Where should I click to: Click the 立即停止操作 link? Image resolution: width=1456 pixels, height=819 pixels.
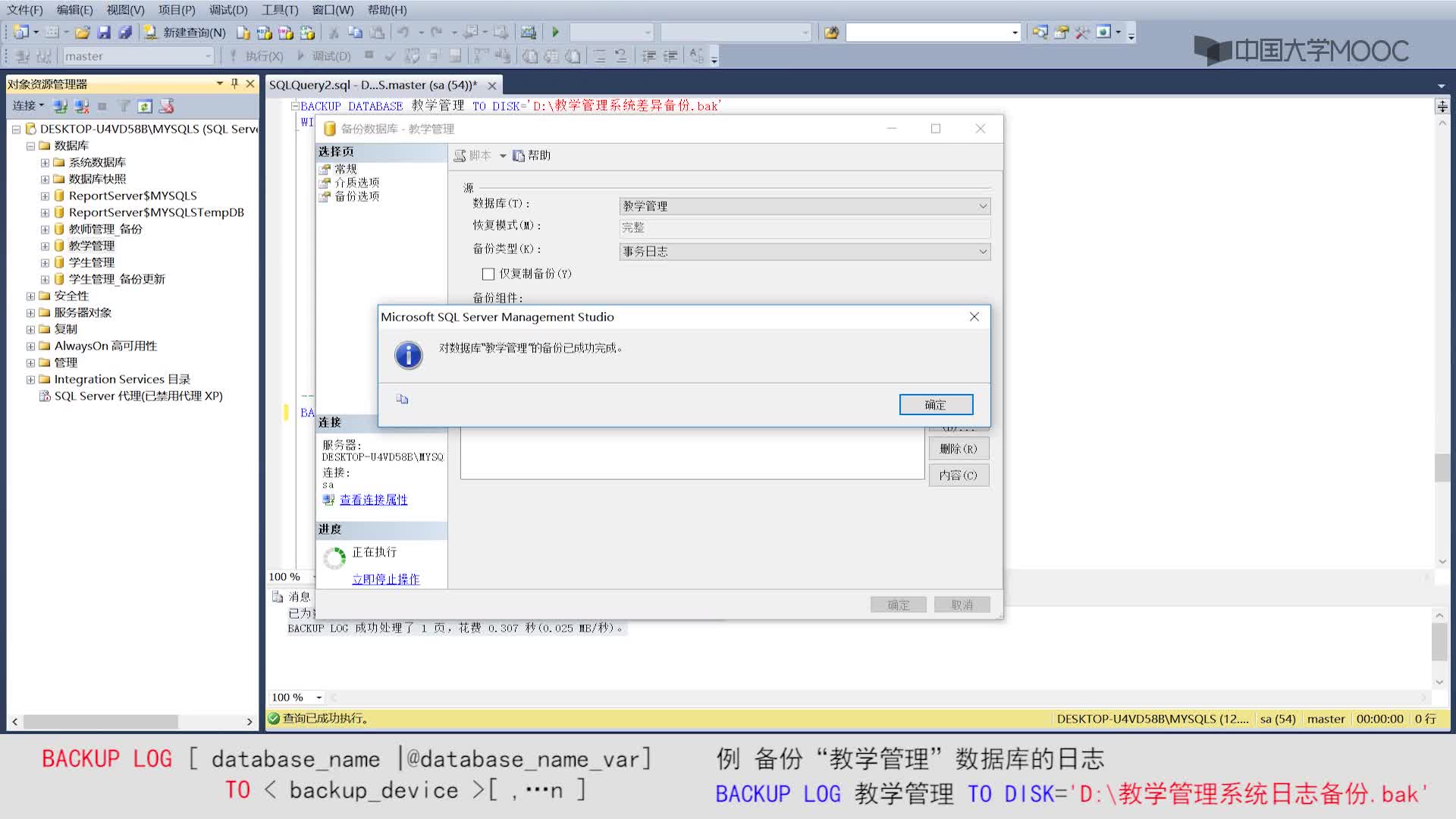[x=385, y=579]
